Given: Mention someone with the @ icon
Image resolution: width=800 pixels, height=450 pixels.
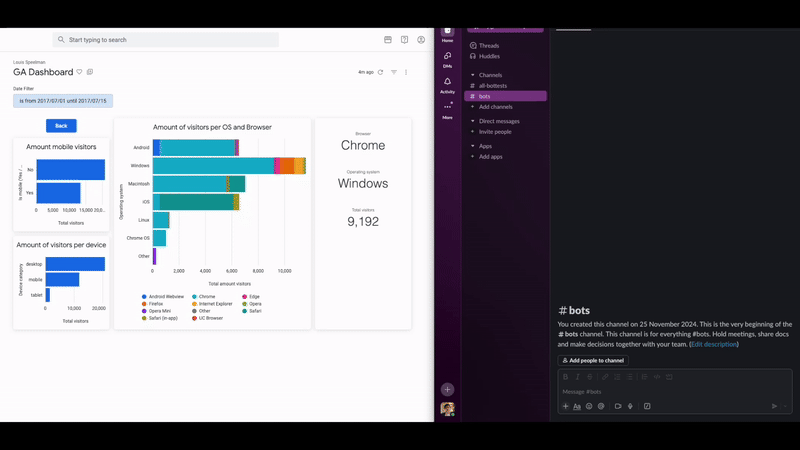Looking at the screenshot, I should point(601,406).
